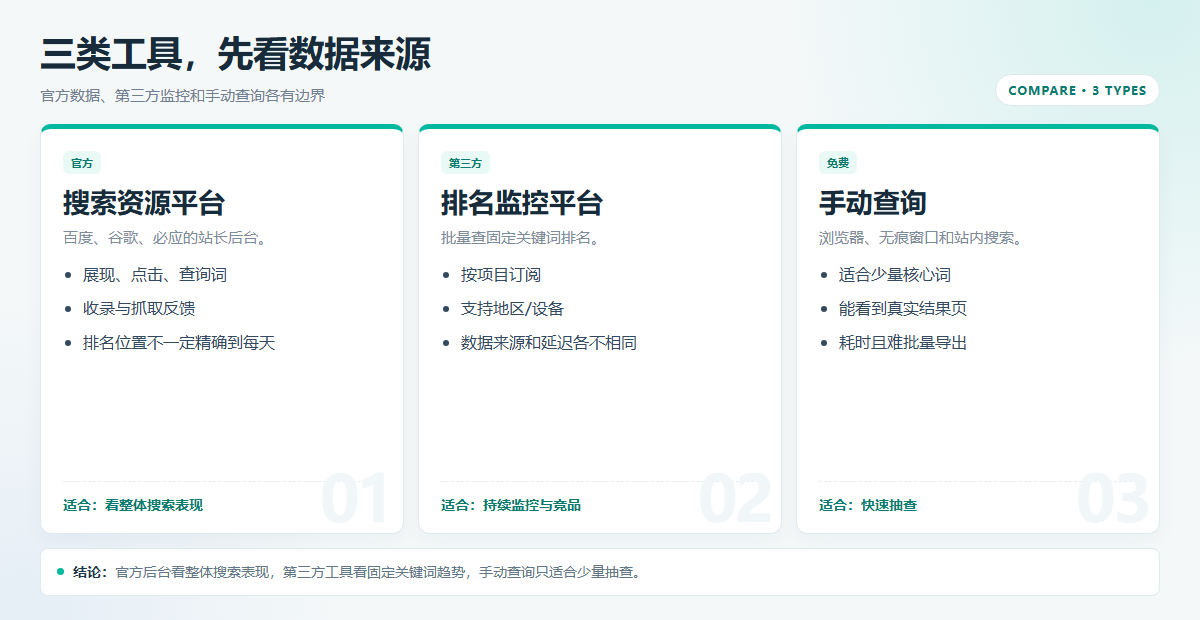Screen dimensions: 1200x620
Task: Click the 手动查询 card heading
Action: pos(873,203)
